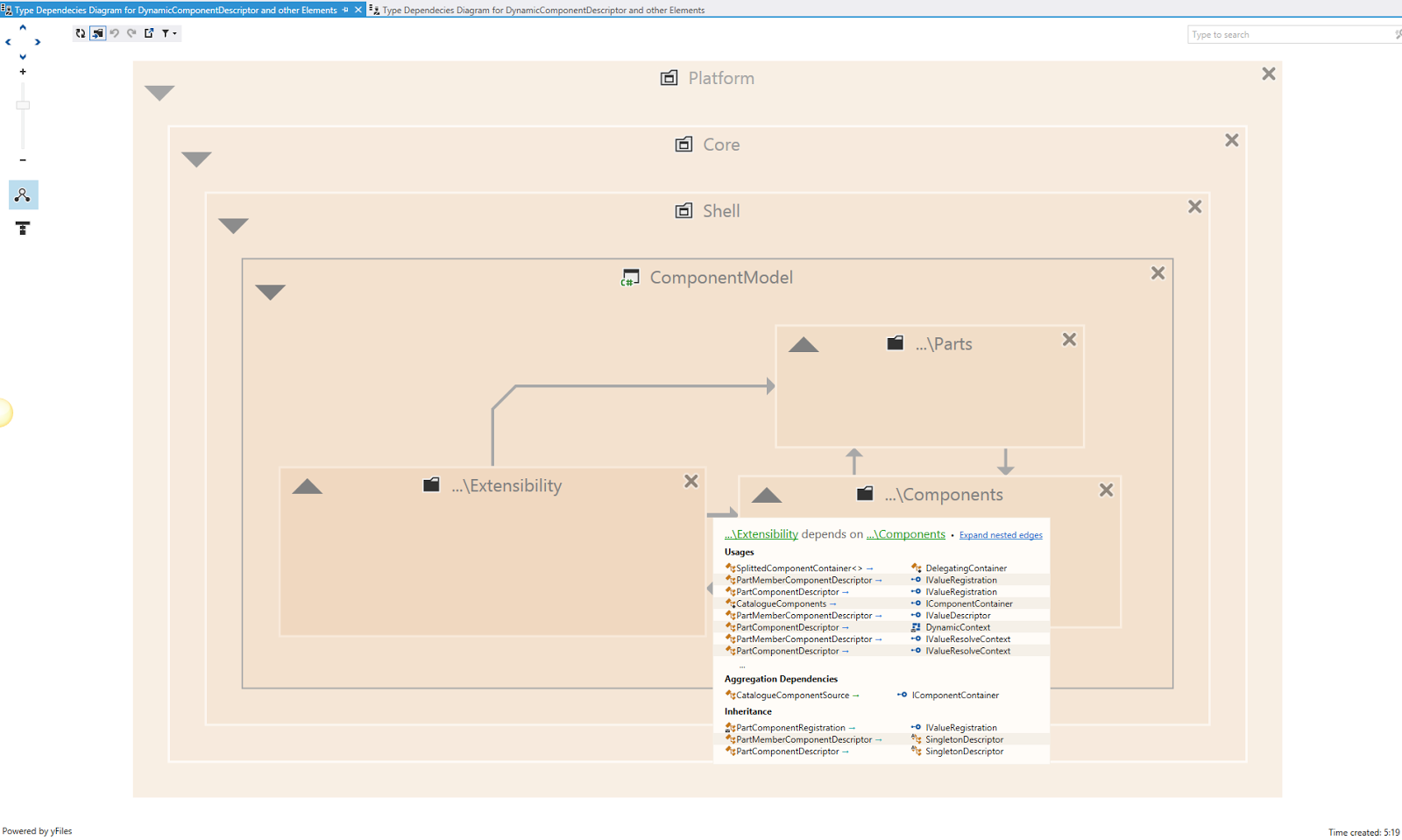Collapse the ComponentModel group node
Screen dimensions: 1402x840
click(x=270, y=293)
